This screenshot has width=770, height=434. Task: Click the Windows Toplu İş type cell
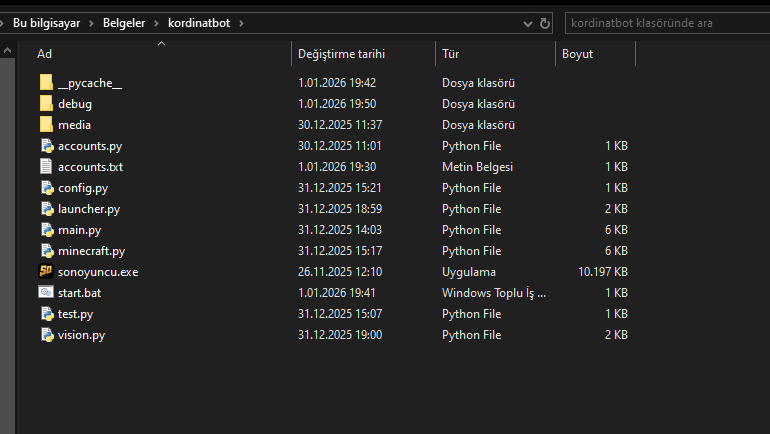point(494,293)
